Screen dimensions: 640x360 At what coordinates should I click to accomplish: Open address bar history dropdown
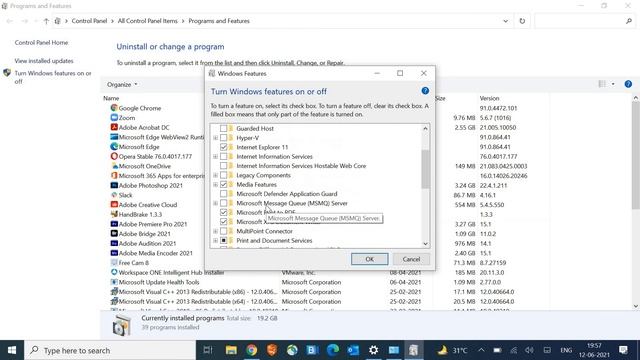(505, 21)
